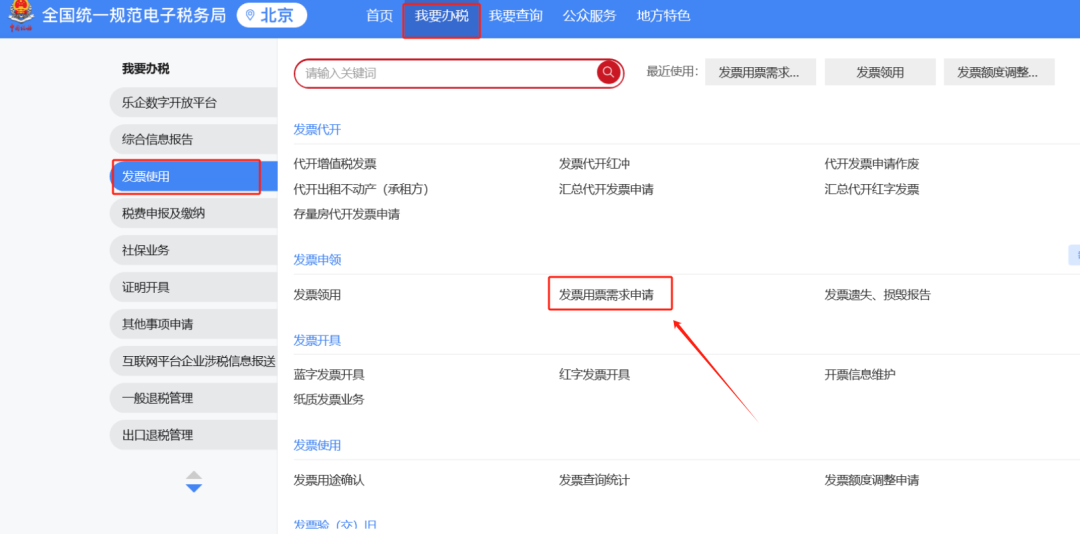The image size is (1080, 534).
Task: Open the 发票查询统计 link
Action: pos(594,480)
